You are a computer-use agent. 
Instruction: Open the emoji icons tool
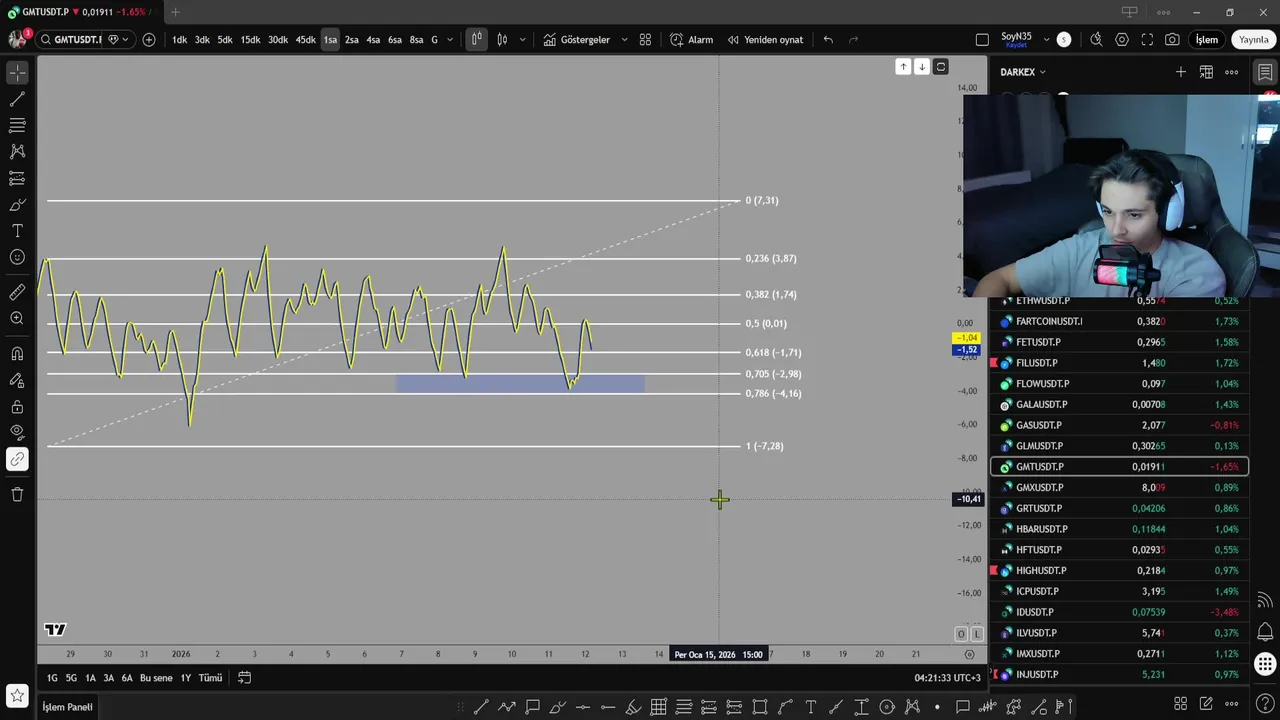17,257
